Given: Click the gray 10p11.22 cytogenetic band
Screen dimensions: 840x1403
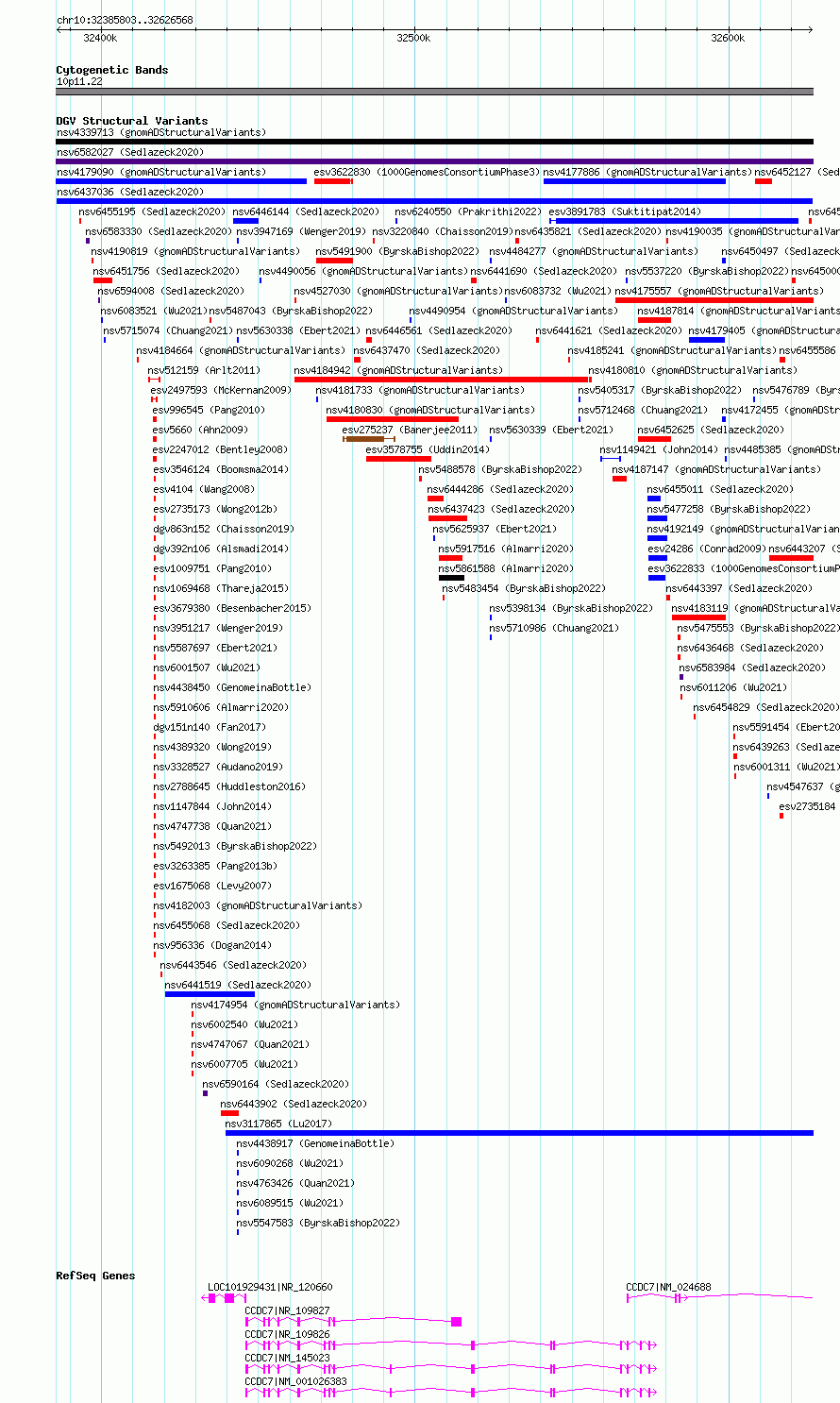Looking at the screenshot, I should 434,92.
